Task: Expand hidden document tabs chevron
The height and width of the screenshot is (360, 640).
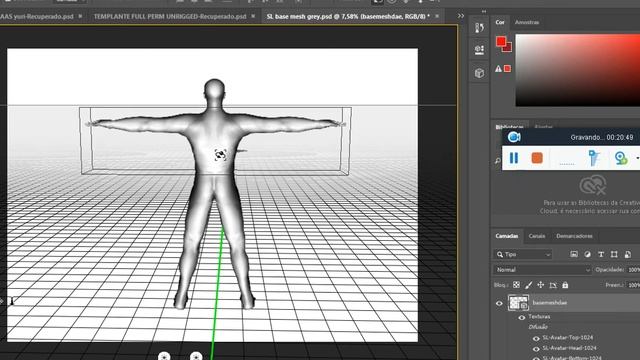Action: (461, 16)
